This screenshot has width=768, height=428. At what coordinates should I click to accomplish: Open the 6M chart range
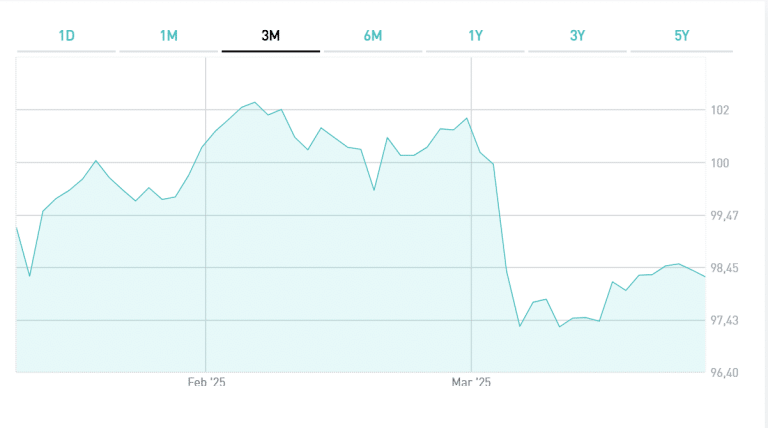[x=373, y=36]
